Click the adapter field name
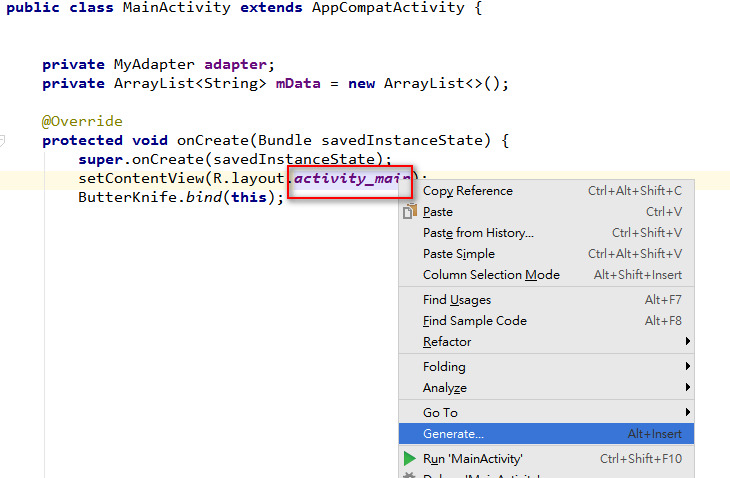730x478 pixels. (x=235, y=65)
